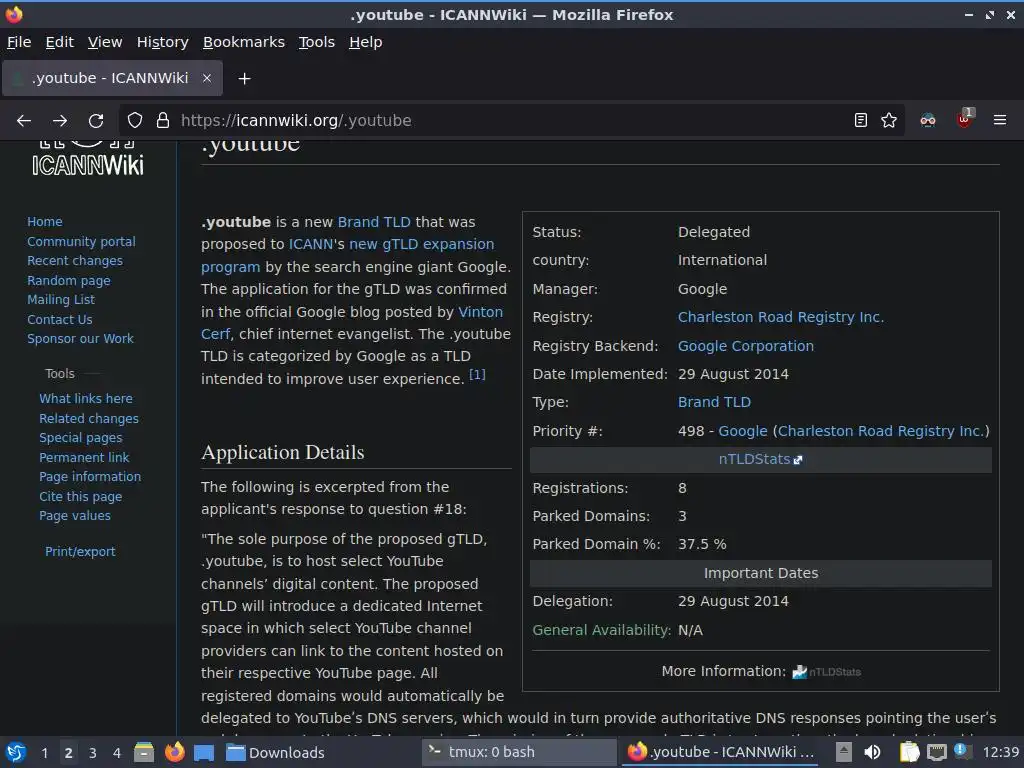Viewport: 1024px width, 768px height.
Task: Open Contact Us link
Action: tap(59, 319)
